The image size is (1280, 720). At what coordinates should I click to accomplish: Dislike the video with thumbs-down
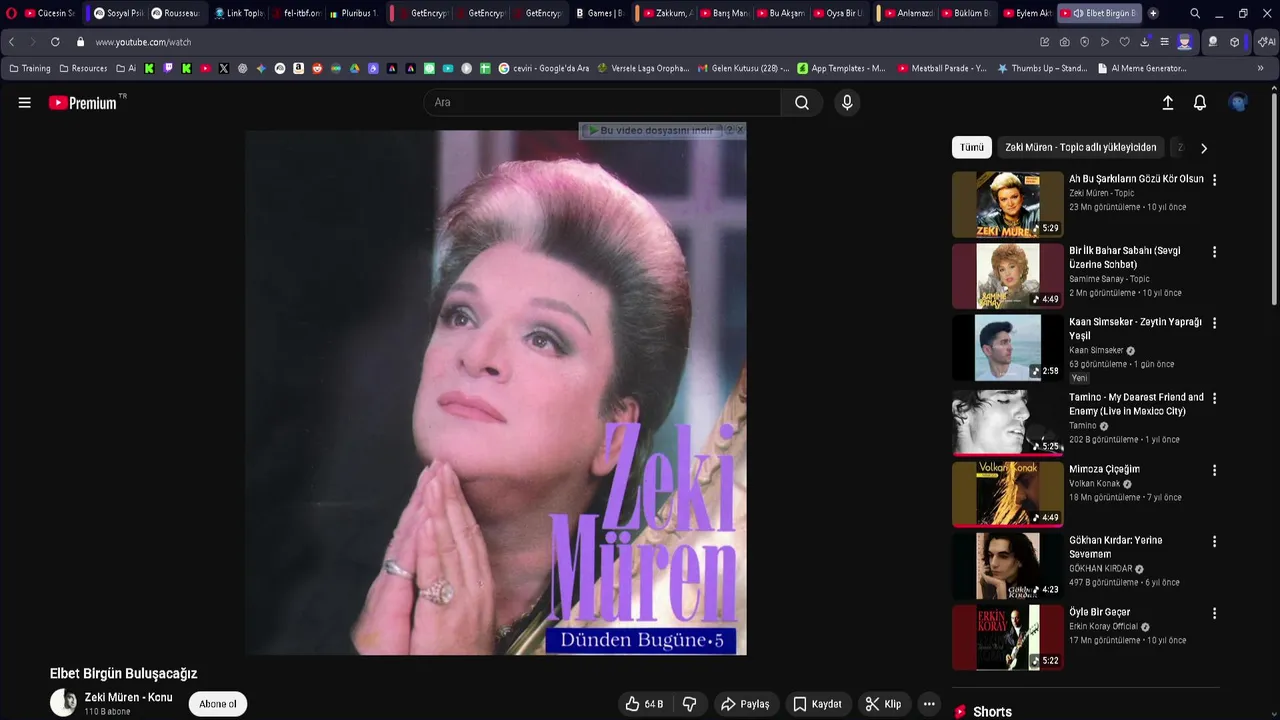click(x=689, y=704)
